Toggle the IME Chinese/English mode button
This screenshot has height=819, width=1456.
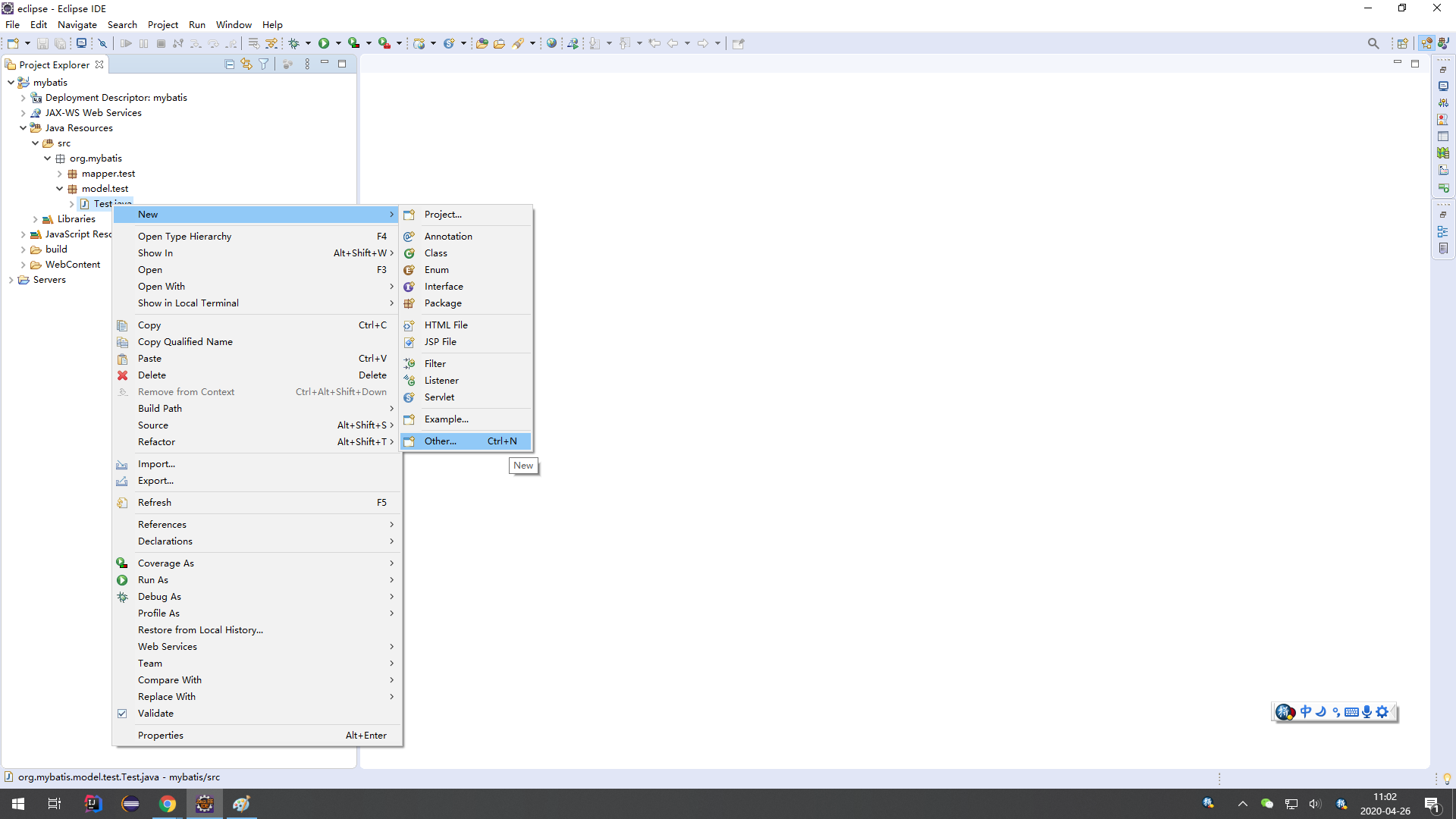(x=1306, y=711)
